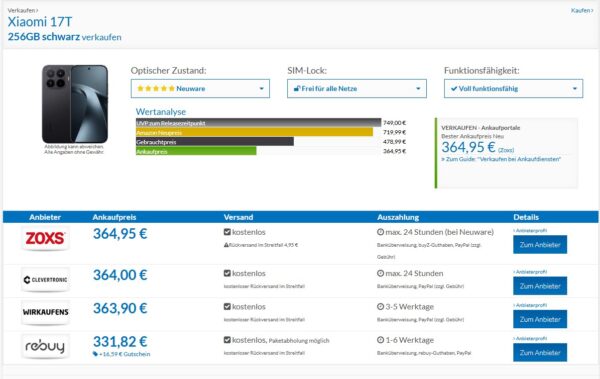This screenshot has height=379, width=600.
Task: Click the clock icon in Clevertronic payout
Action: coord(380,273)
